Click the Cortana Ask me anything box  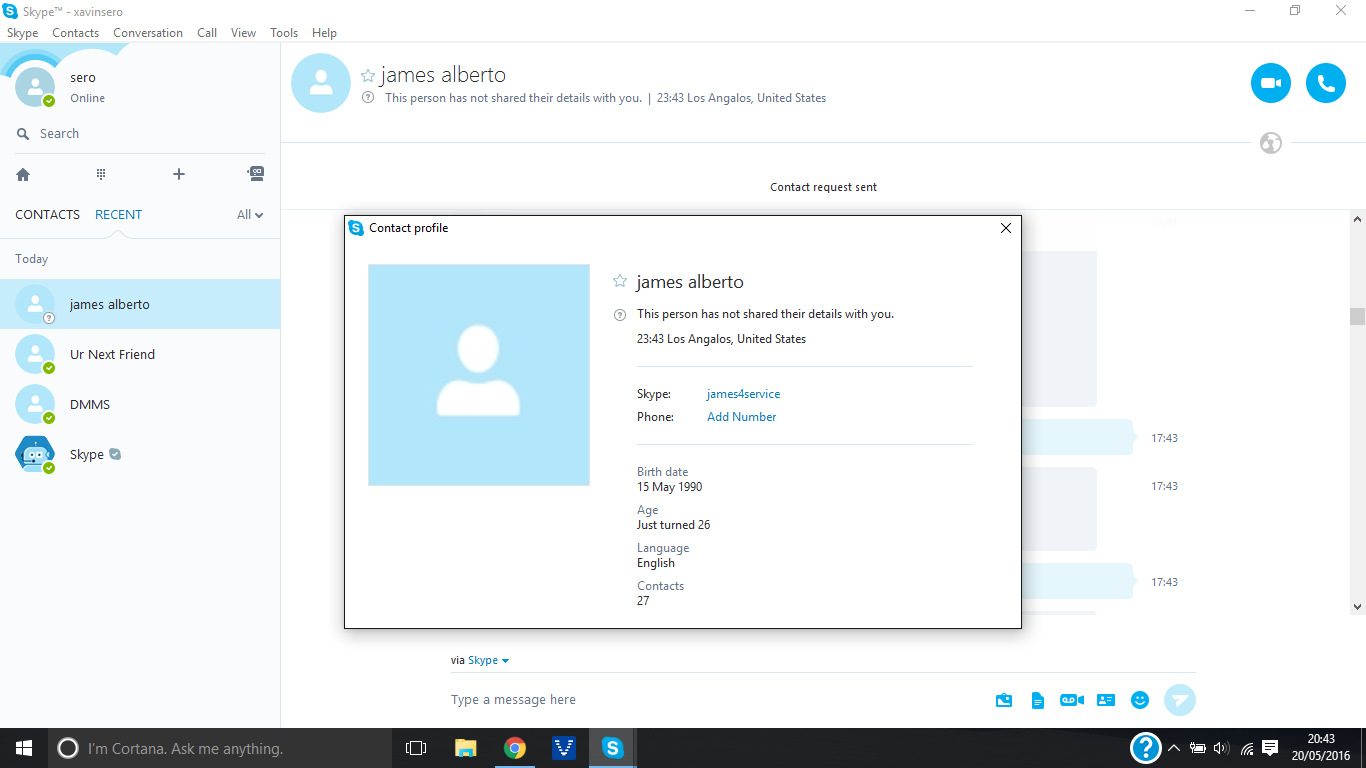click(x=220, y=748)
